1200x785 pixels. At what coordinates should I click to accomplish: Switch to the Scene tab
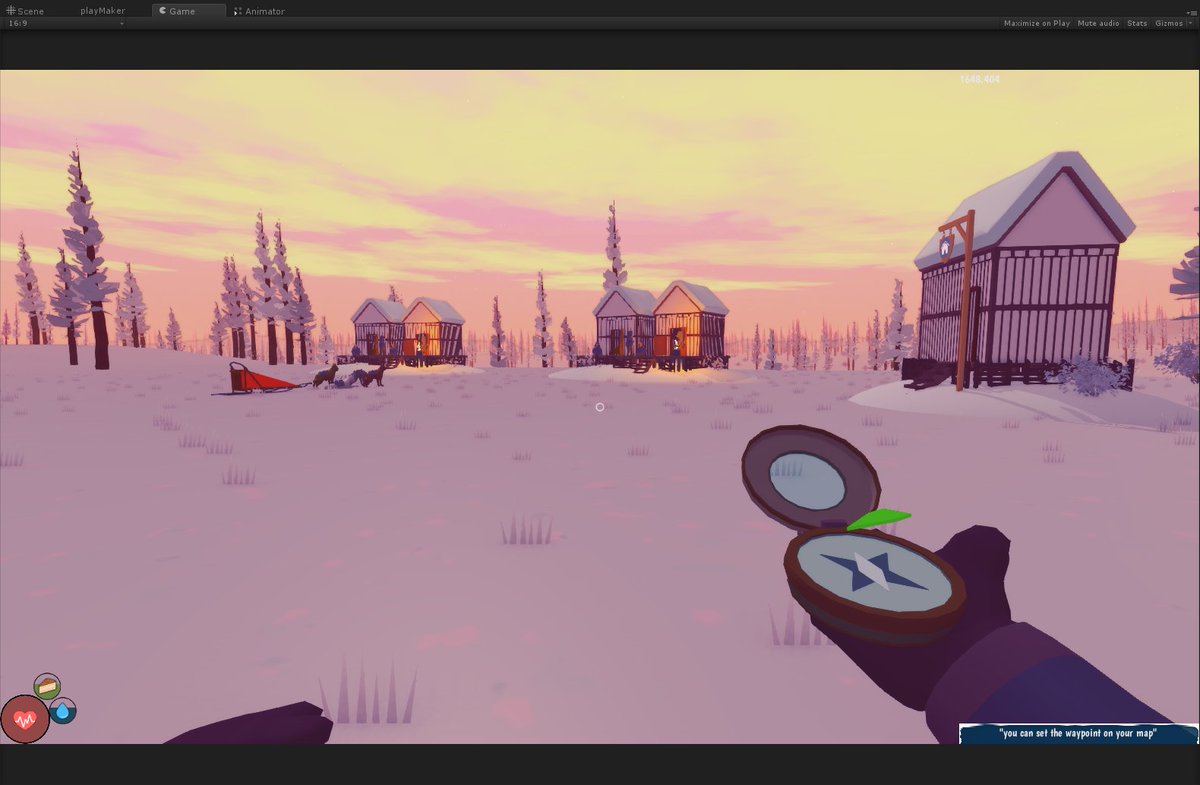(x=25, y=11)
